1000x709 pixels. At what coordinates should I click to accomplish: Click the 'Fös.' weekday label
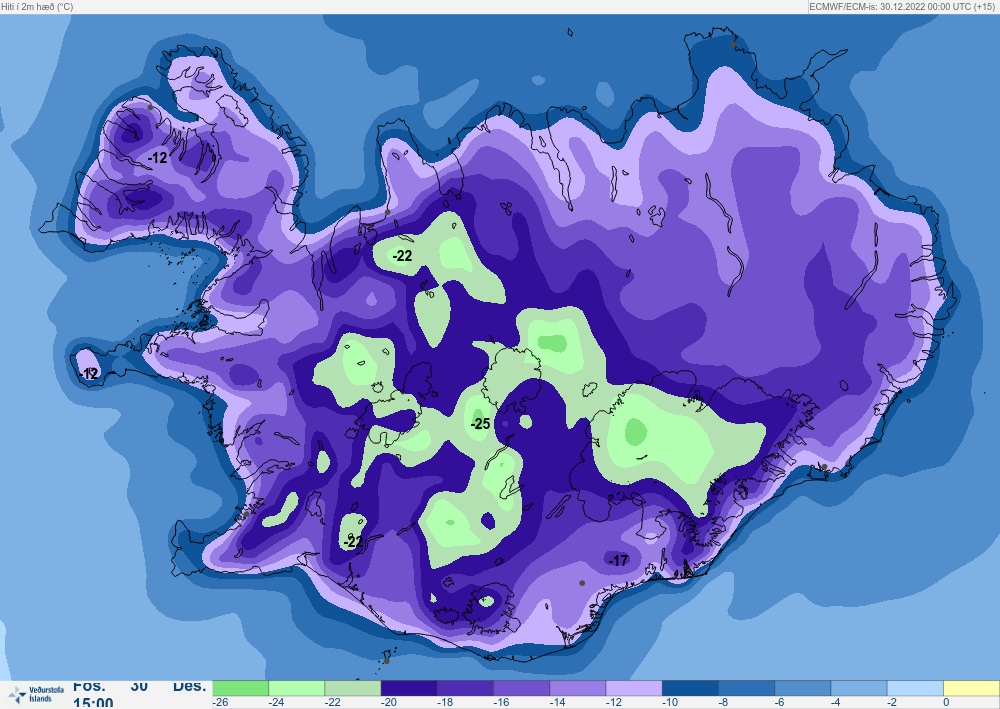point(89,687)
